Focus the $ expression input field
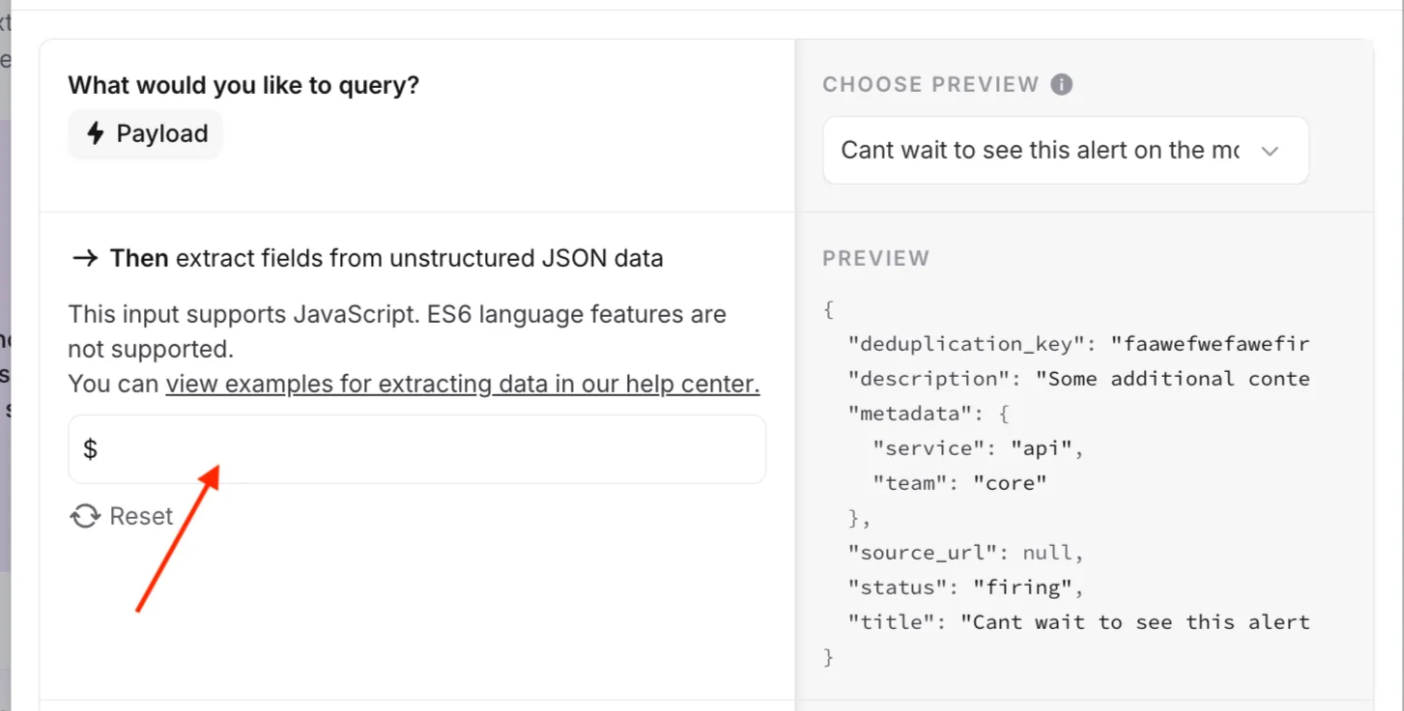The image size is (1404, 711). 417,450
